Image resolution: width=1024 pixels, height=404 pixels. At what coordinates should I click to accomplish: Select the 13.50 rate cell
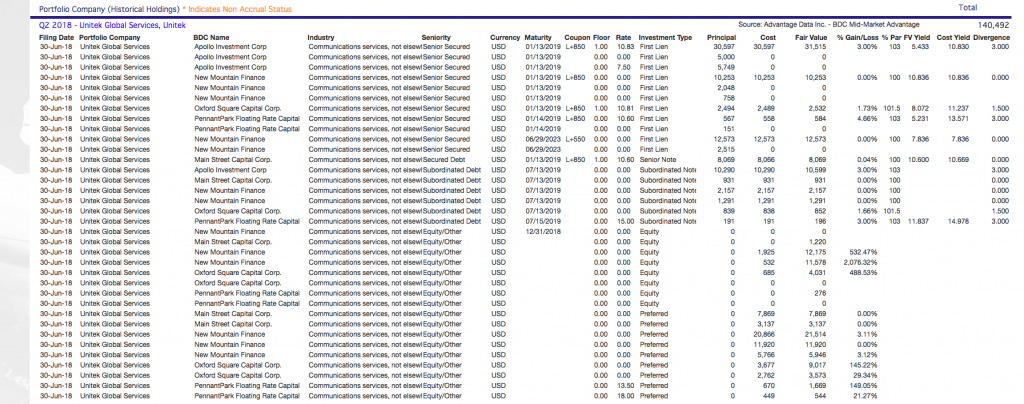624,385
